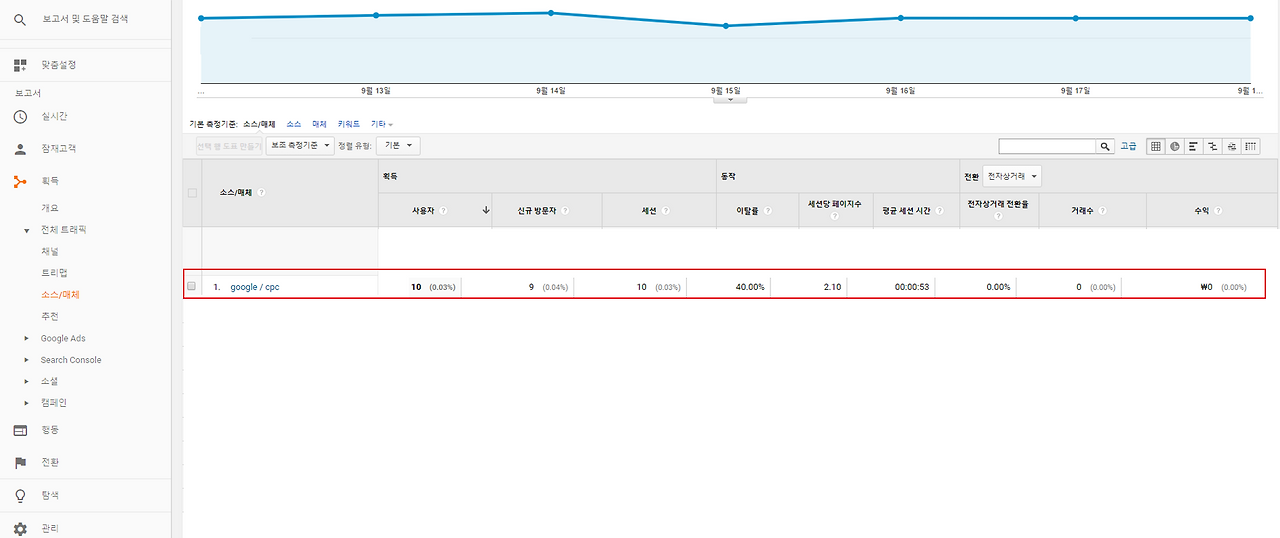Sort by 이탈률 column header
The width and height of the screenshot is (1280, 538).
(x=748, y=211)
